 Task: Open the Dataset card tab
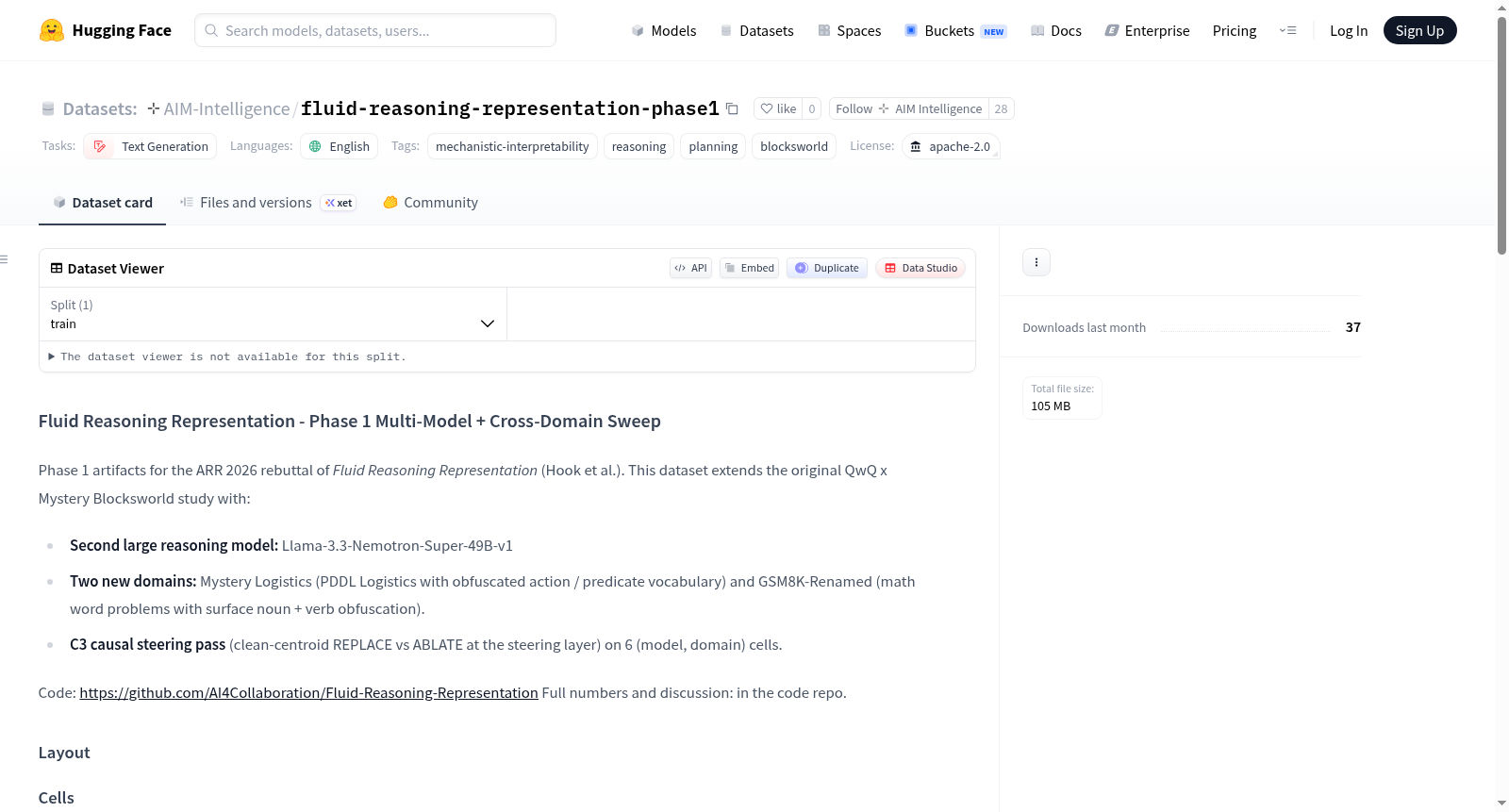(102, 202)
